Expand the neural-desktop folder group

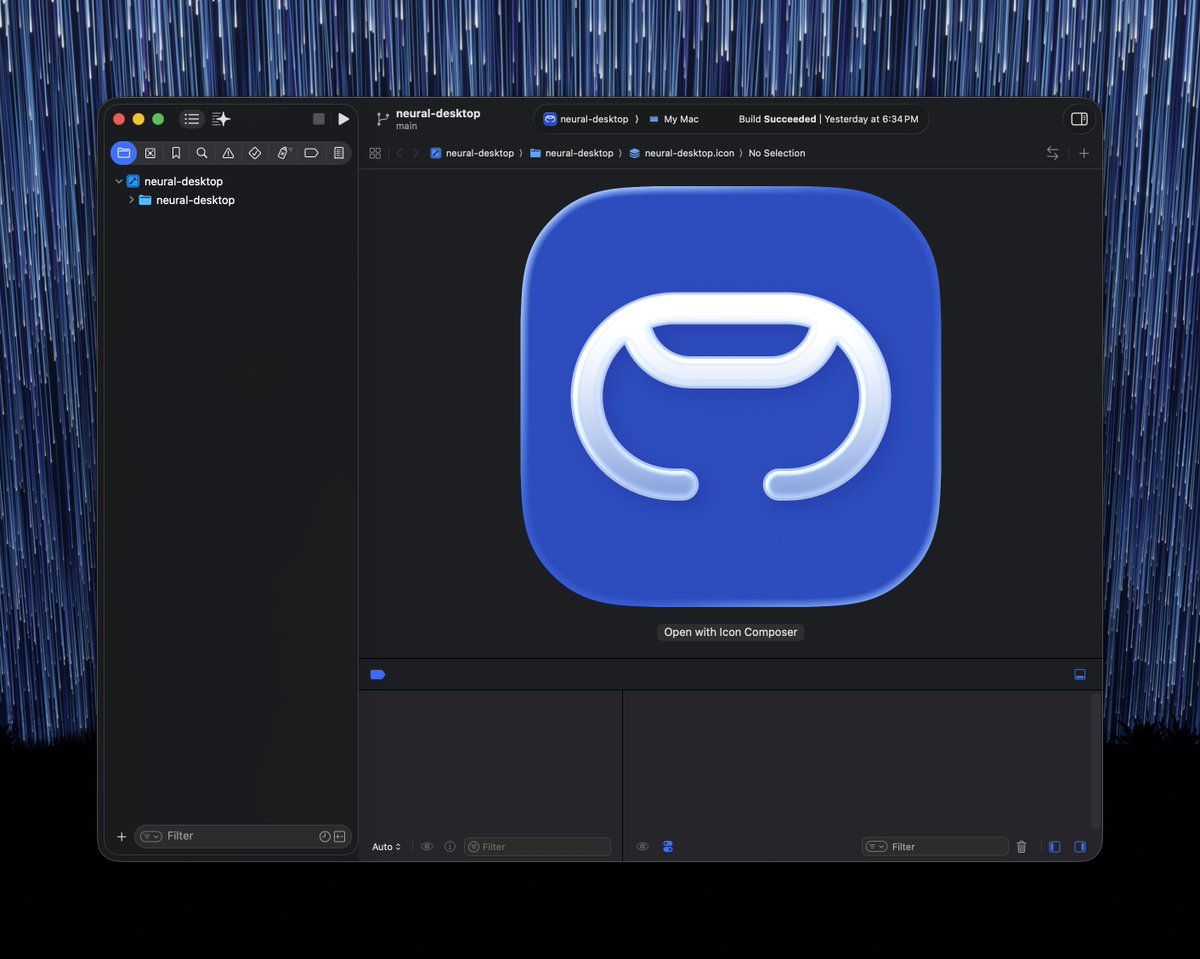131,200
